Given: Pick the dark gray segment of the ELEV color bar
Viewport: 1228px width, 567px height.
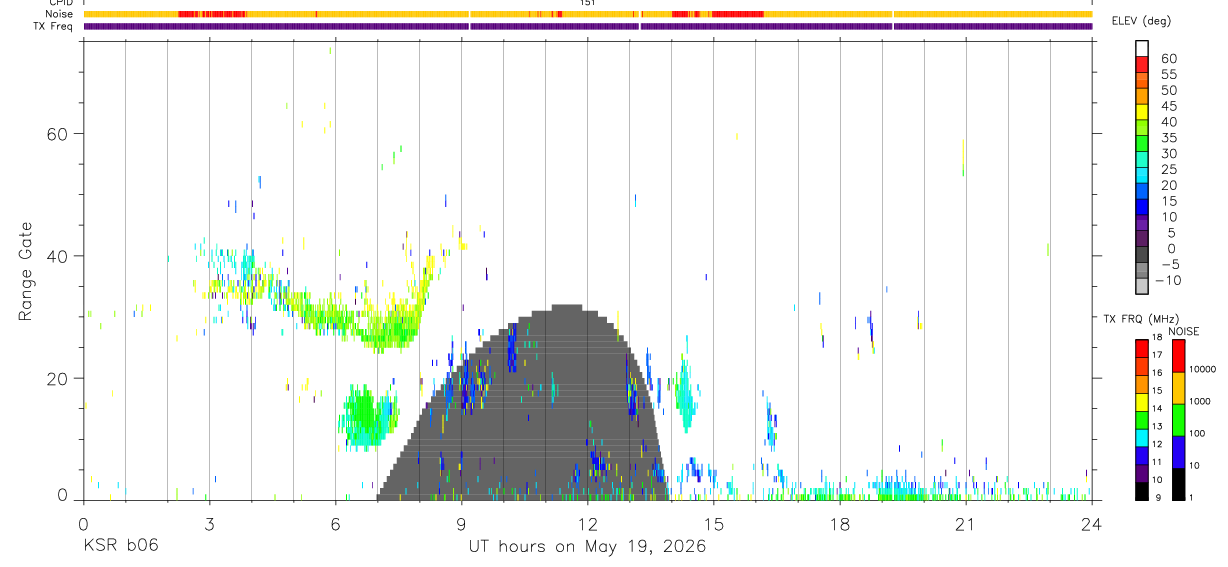Looking at the screenshot, I should pyautogui.click(x=1142, y=255).
